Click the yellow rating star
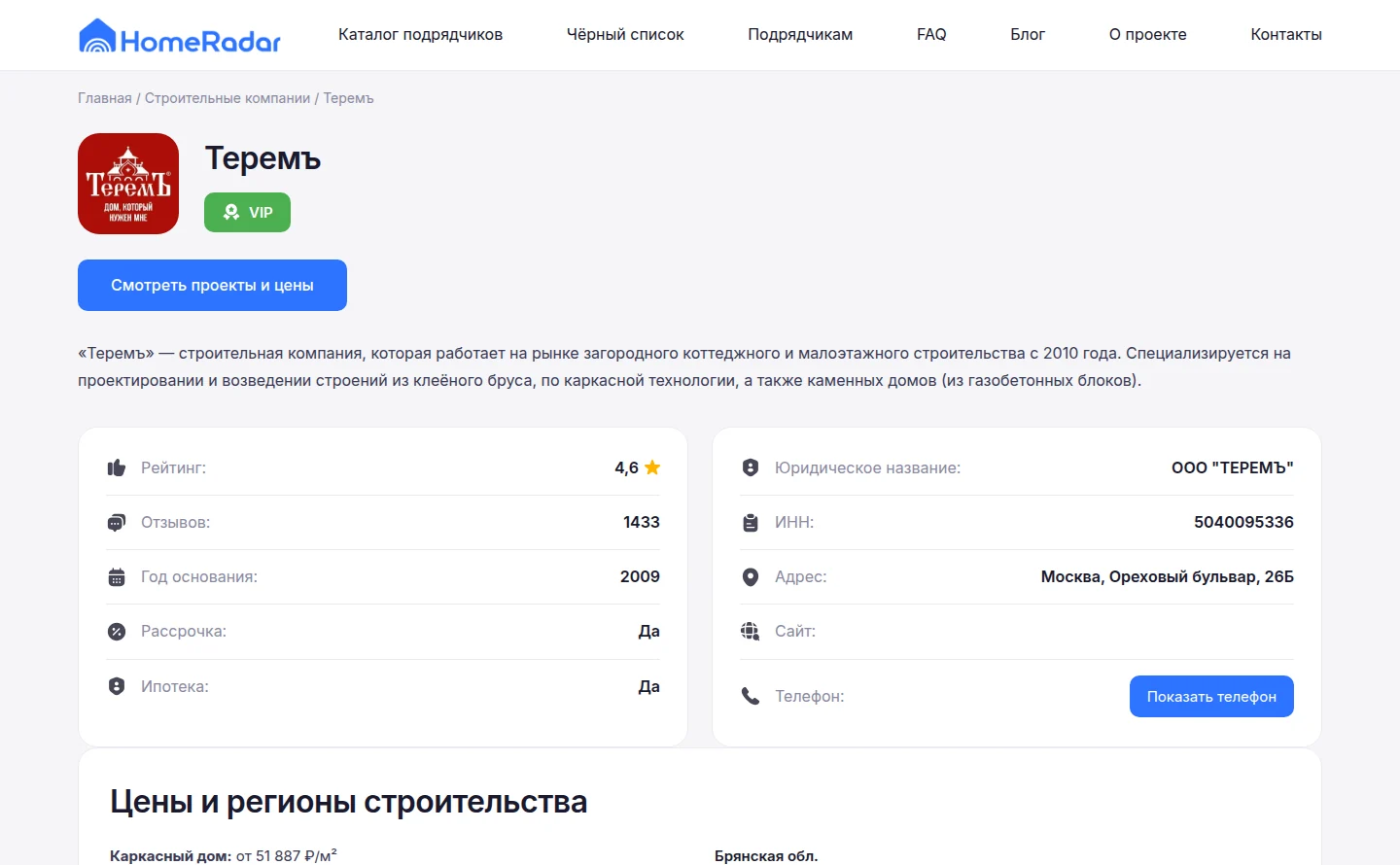The width and height of the screenshot is (1400, 865). (x=652, y=467)
